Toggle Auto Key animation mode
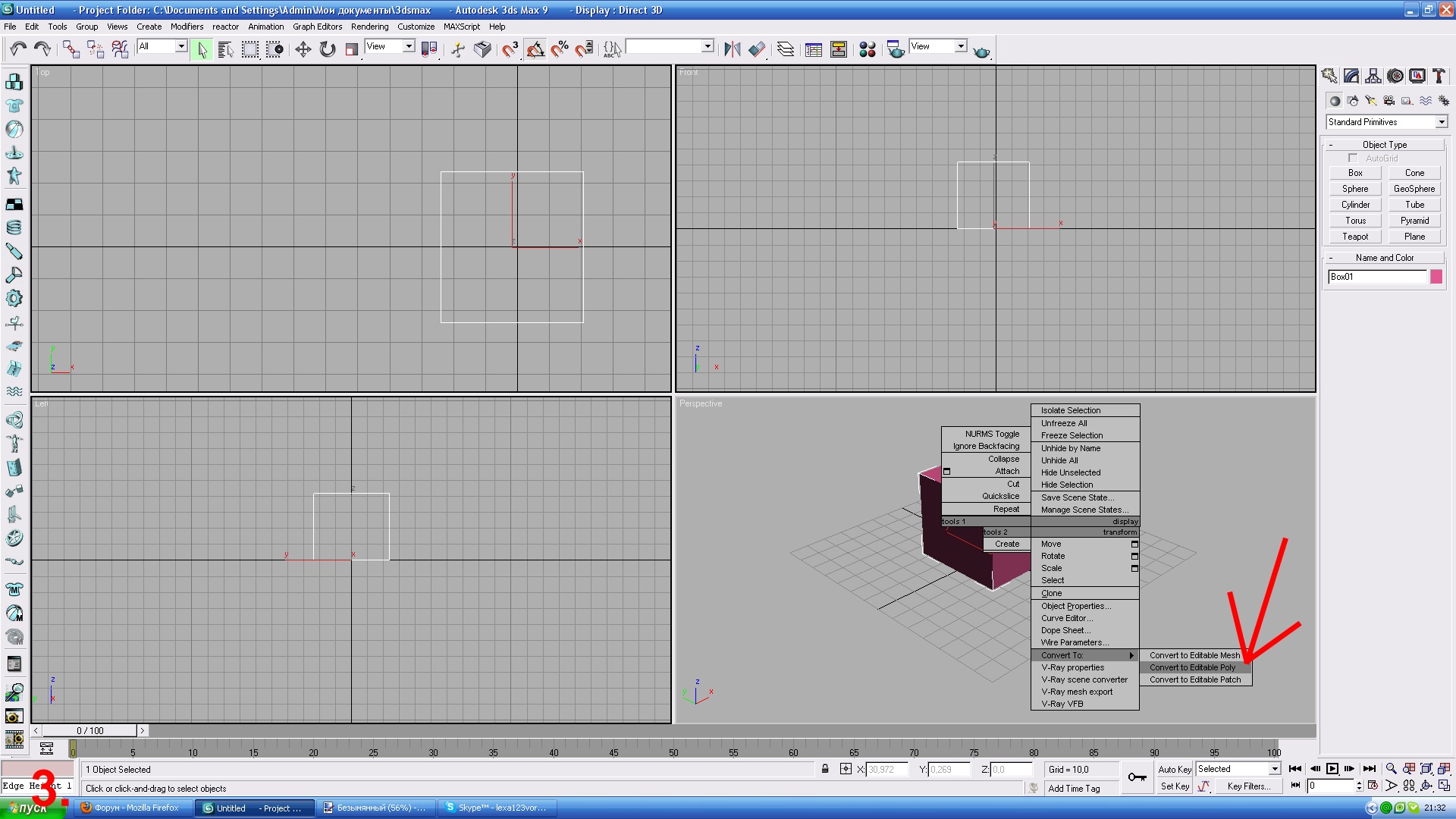Viewport: 1456px width, 819px height. pyautogui.click(x=1174, y=769)
